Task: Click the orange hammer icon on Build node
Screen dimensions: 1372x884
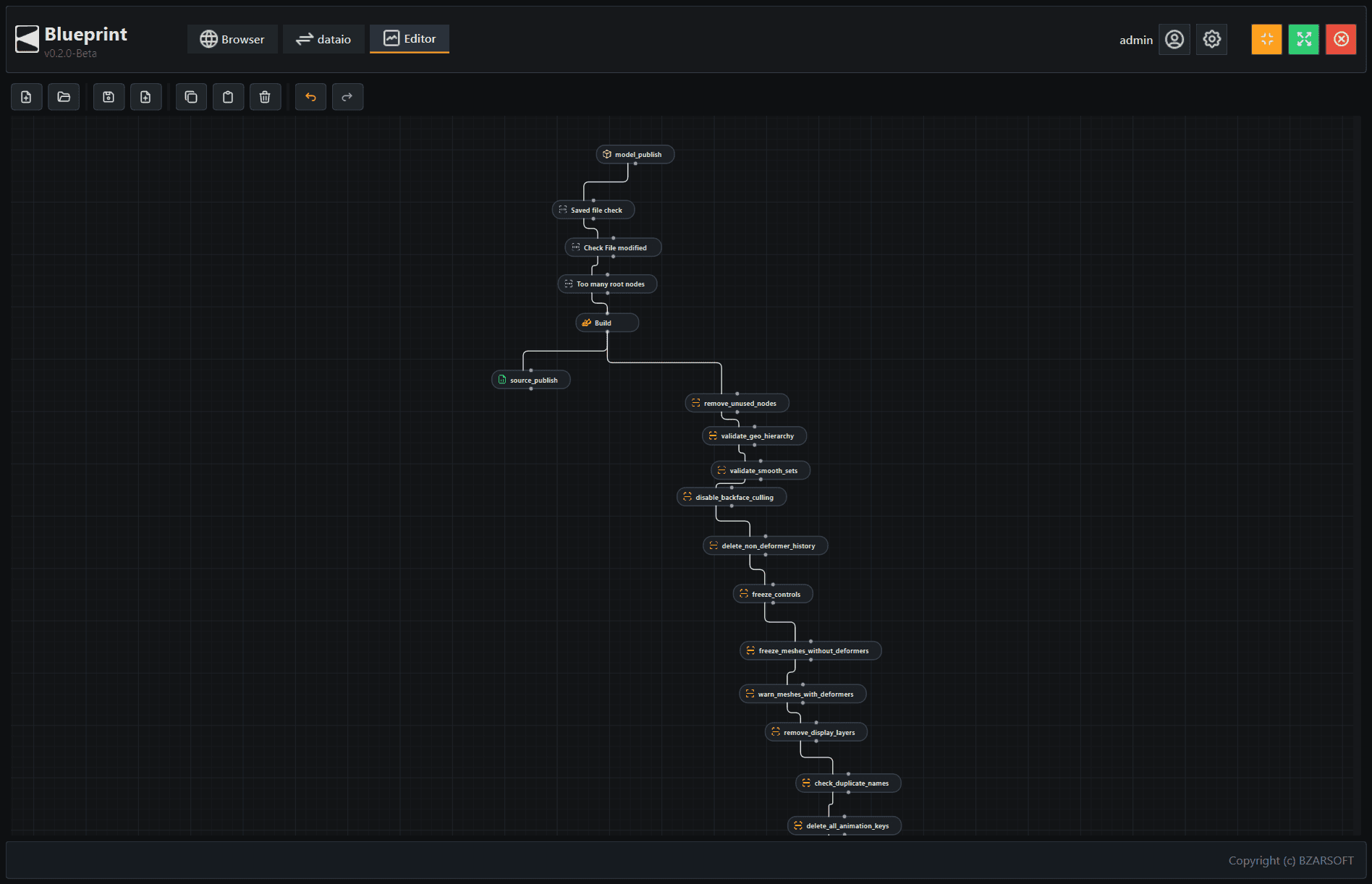Action: pos(587,323)
